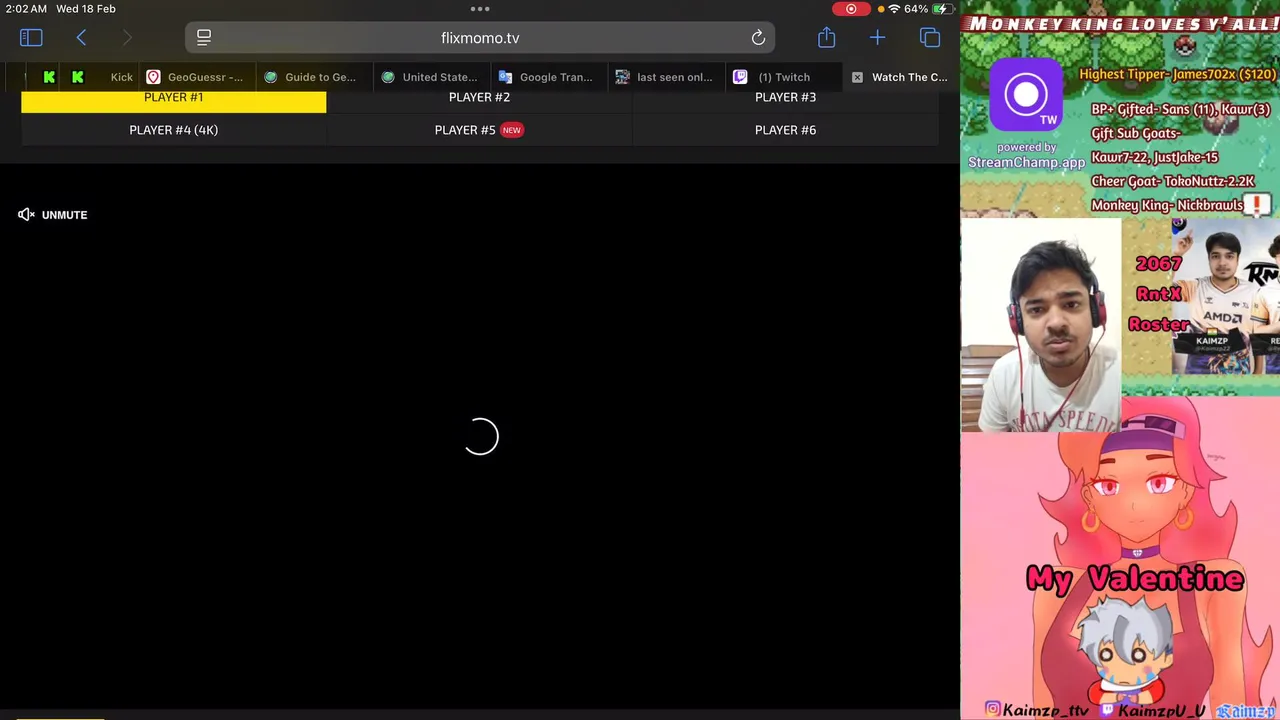Tap the loading spinner in video player

(481, 437)
